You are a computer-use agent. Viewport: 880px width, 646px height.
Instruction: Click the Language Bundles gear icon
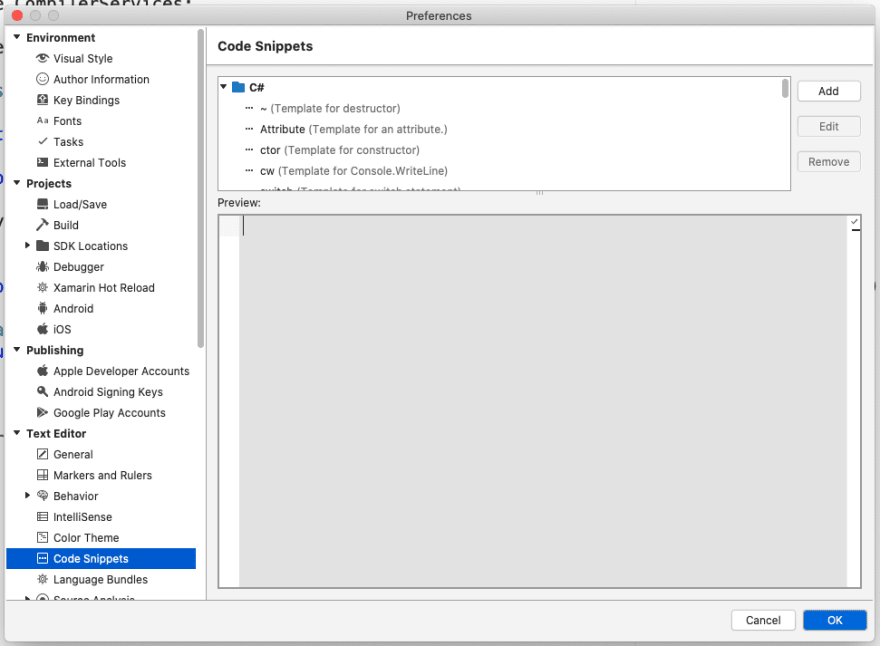pos(42,579)
